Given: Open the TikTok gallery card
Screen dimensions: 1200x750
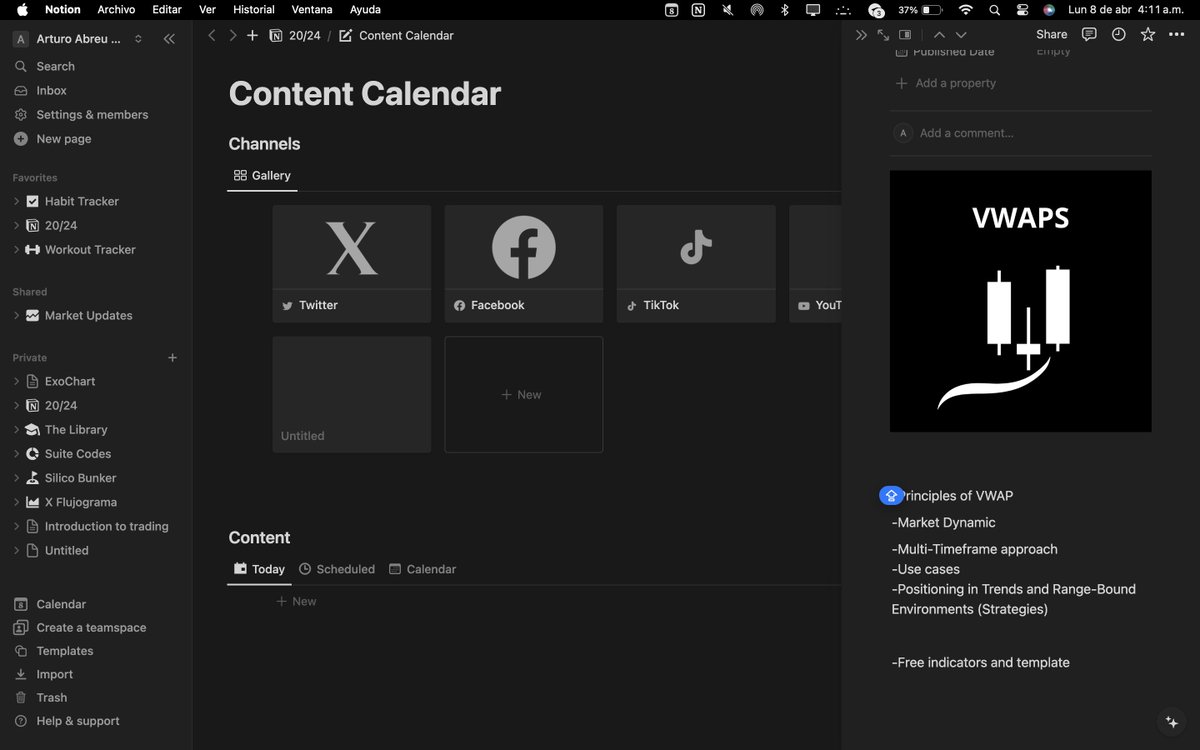Looking at the screenshot, I should coord(696,264).
